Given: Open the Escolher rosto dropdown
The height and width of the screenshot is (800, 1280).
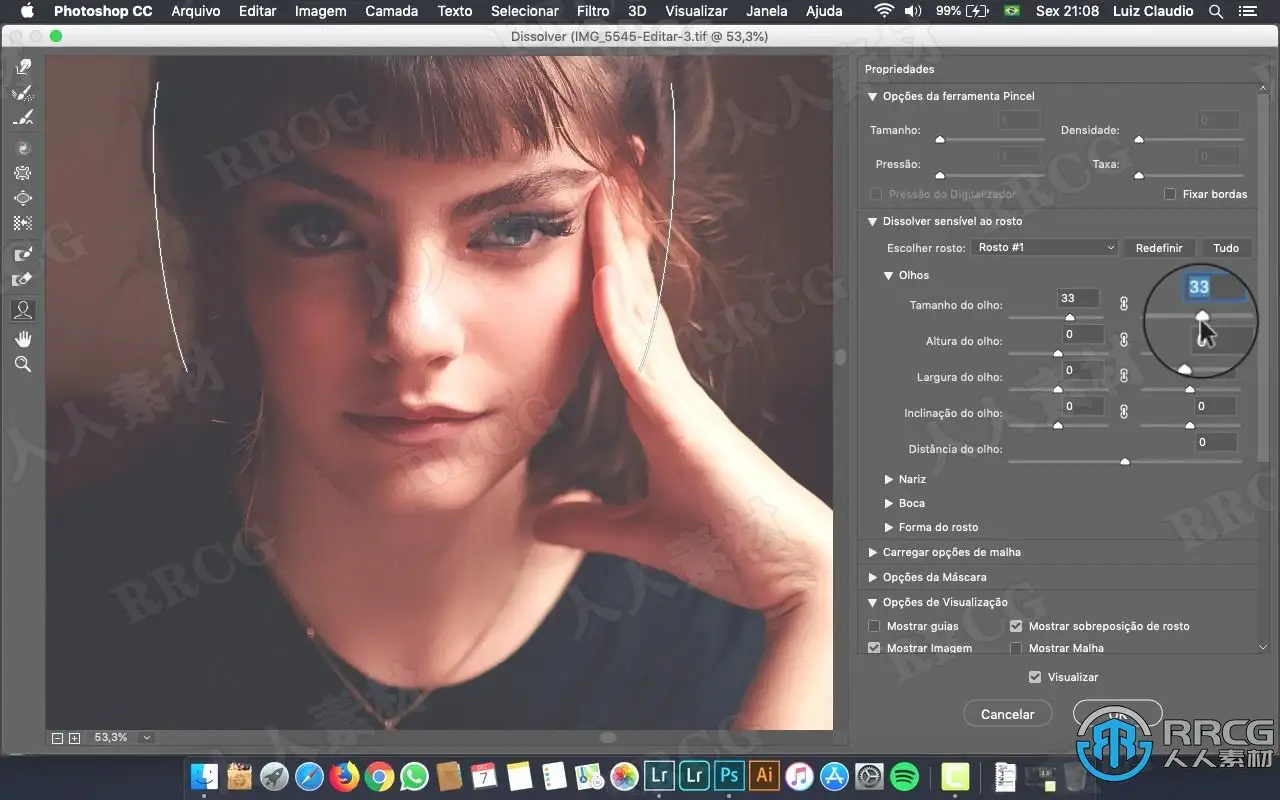Looking at the screenshot, I should coord(1045,247).
